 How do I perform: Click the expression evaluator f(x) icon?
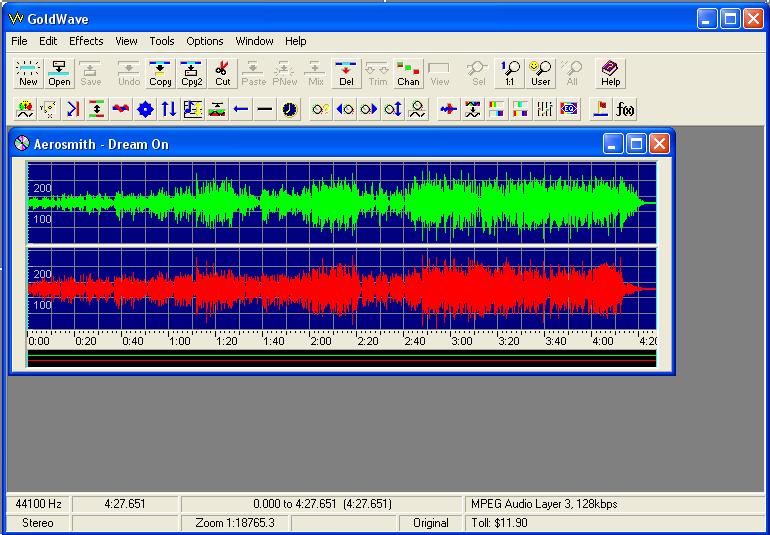[x=626, y=109]
